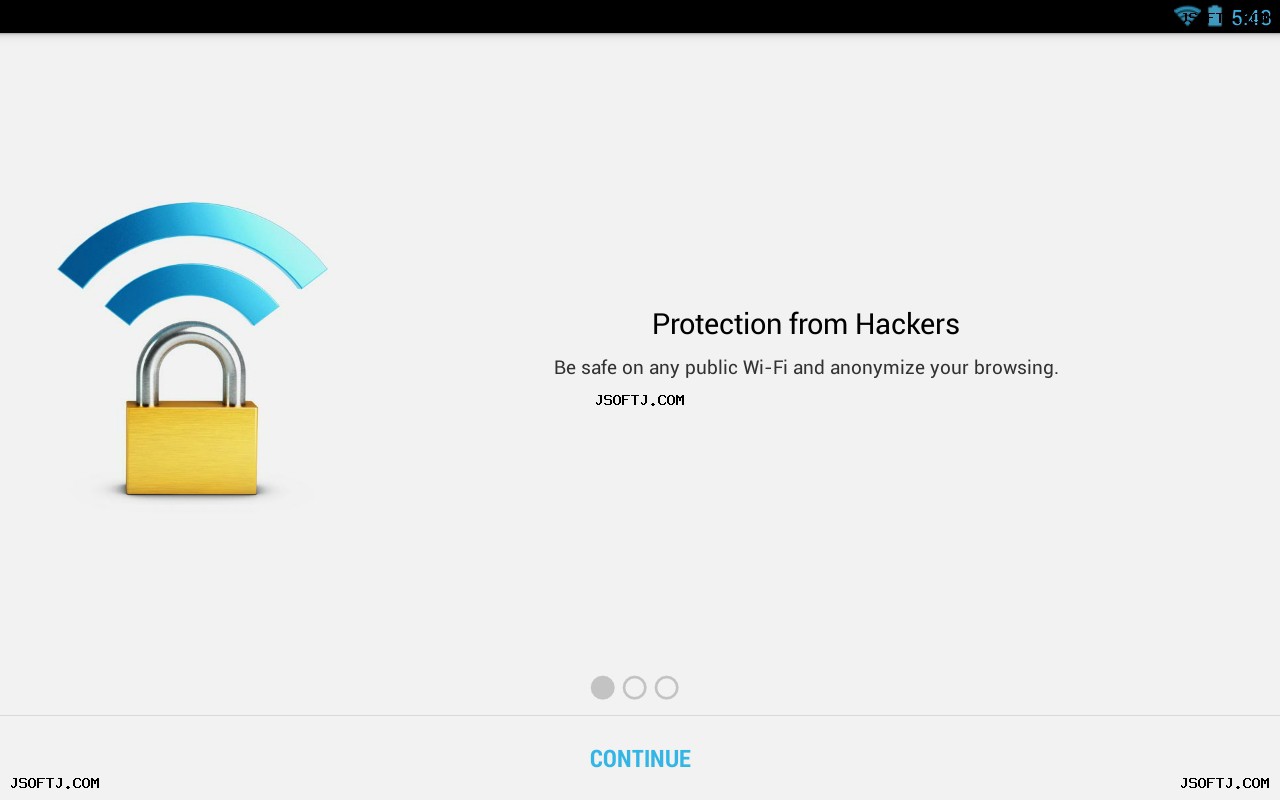Click the shadow beneath the padlock

pyautogui.click(x=192, y=496)
